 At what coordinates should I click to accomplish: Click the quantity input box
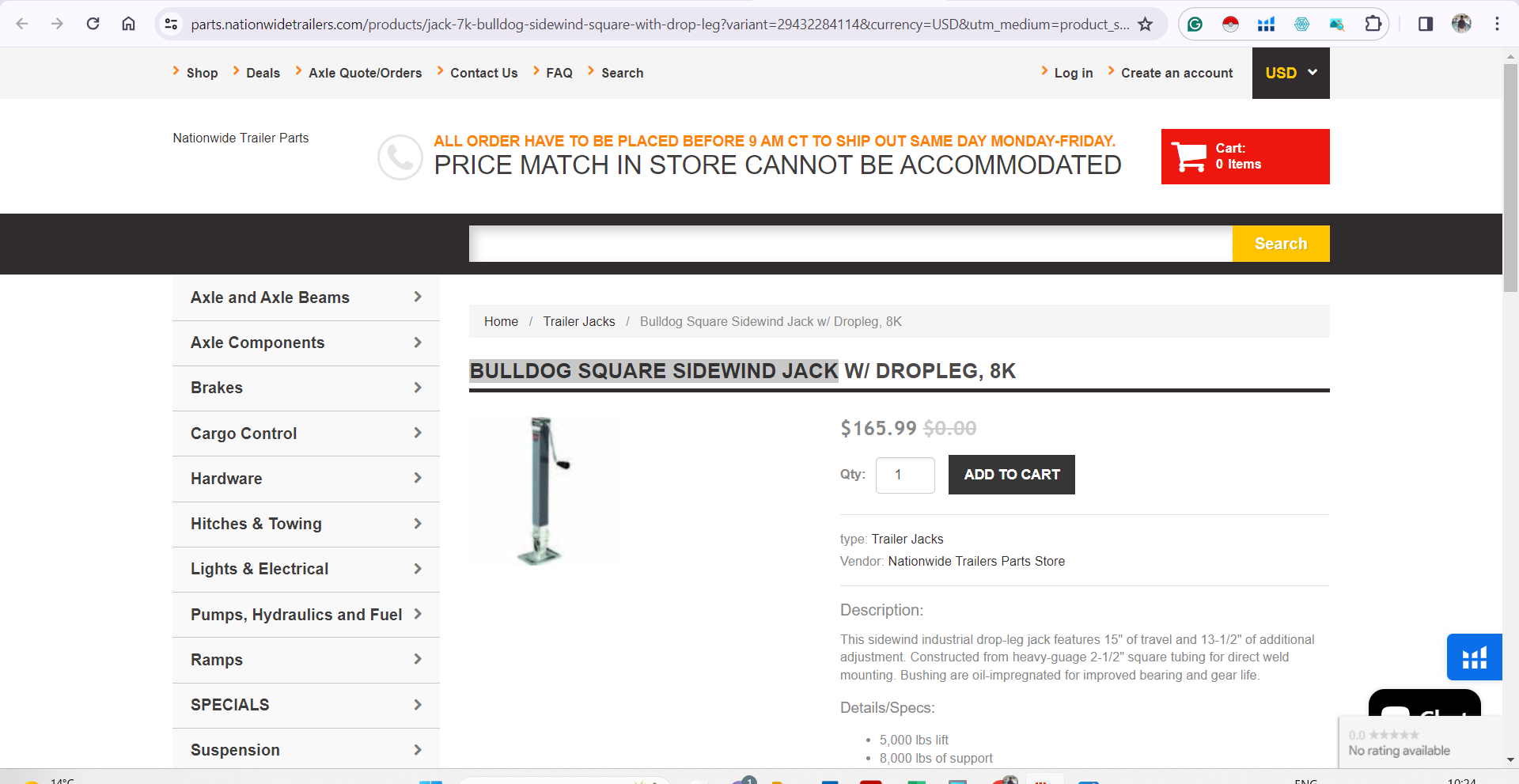coord(905,475)
